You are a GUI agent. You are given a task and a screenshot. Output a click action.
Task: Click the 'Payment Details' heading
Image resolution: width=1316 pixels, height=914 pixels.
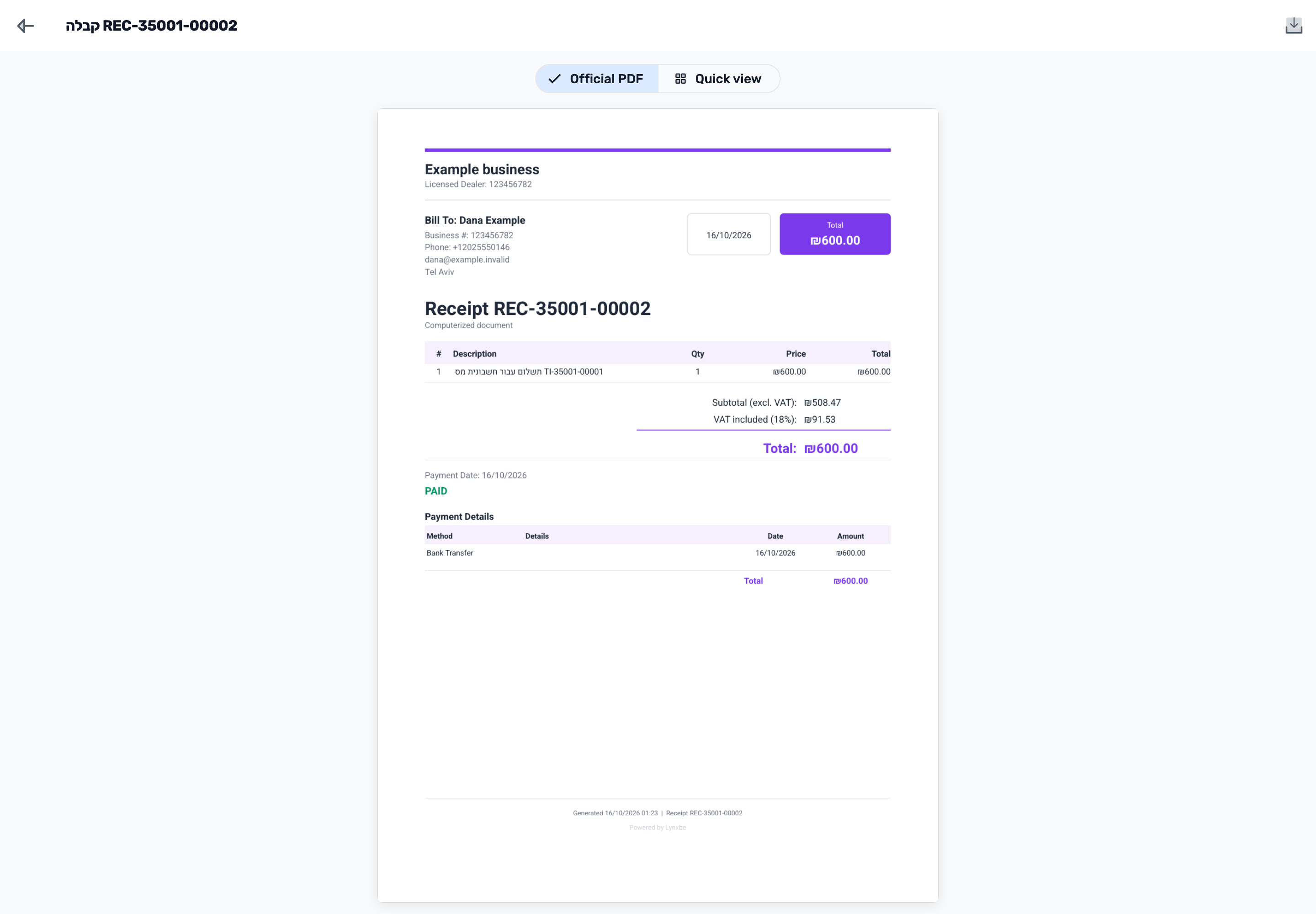(459, 516)
